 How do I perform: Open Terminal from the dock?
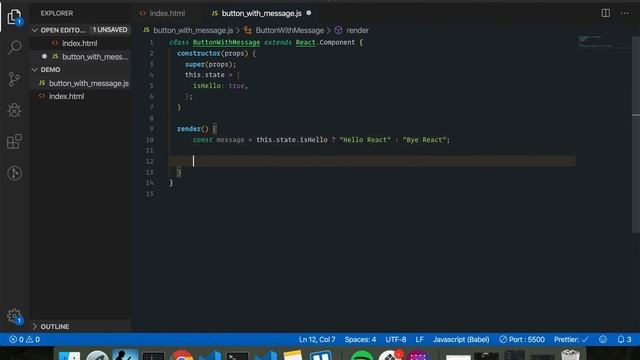[x=237, y=356]
